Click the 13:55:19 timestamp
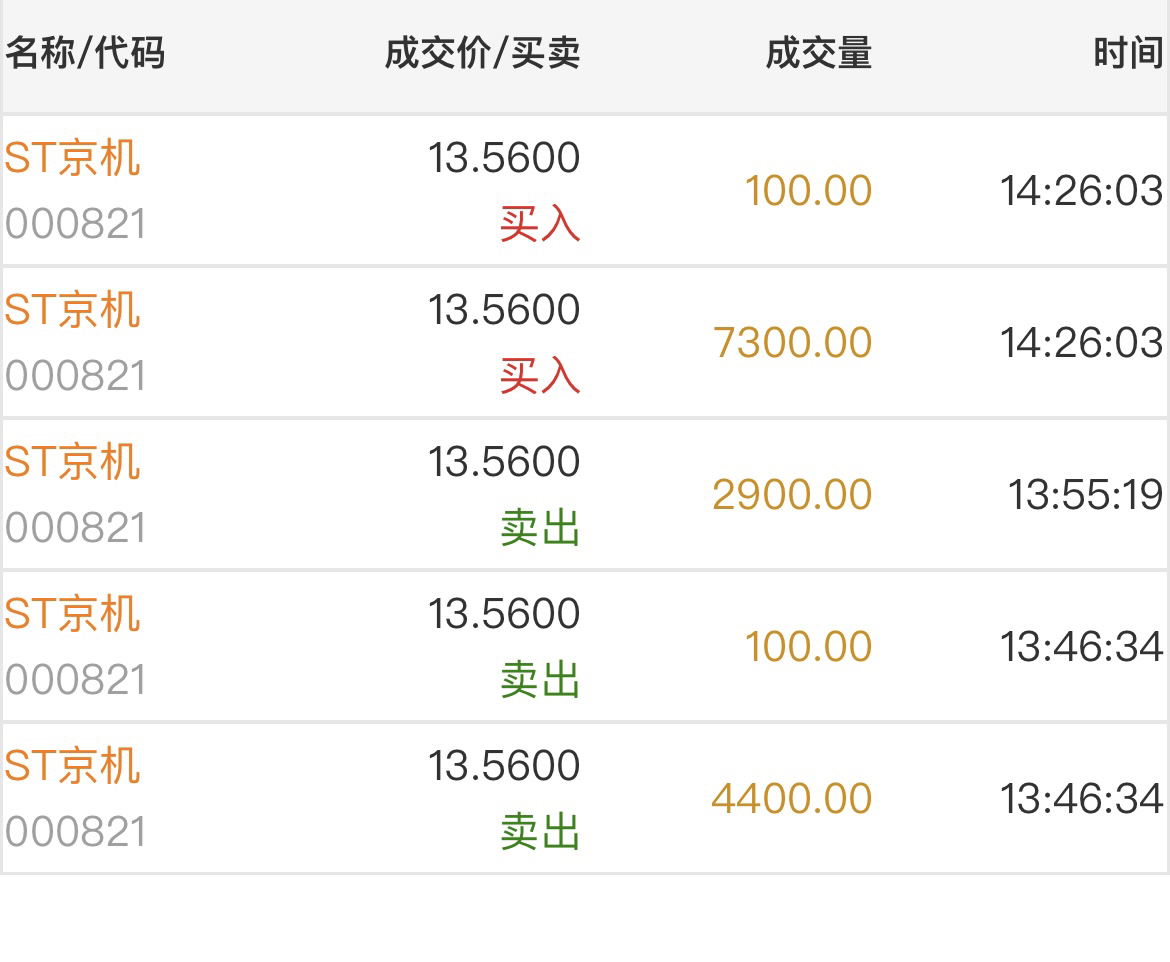The width and height of the screenshot is (1170, 962). [x=1085, y=495]
